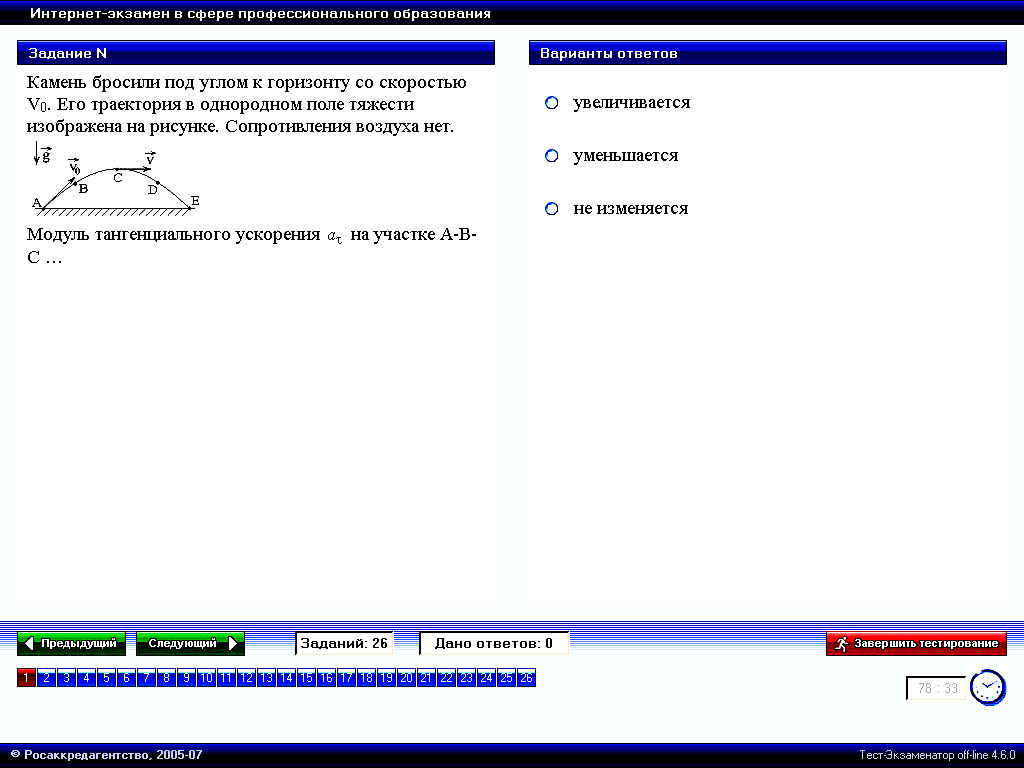Click the stone trajectory diagram

tap(116, 178)
